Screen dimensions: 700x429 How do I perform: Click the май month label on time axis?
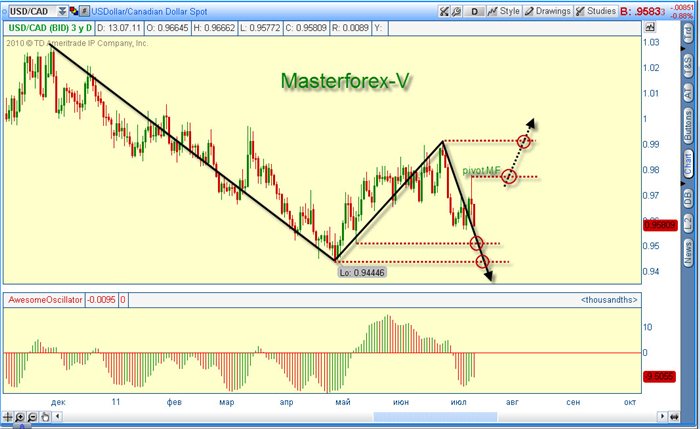343,402
